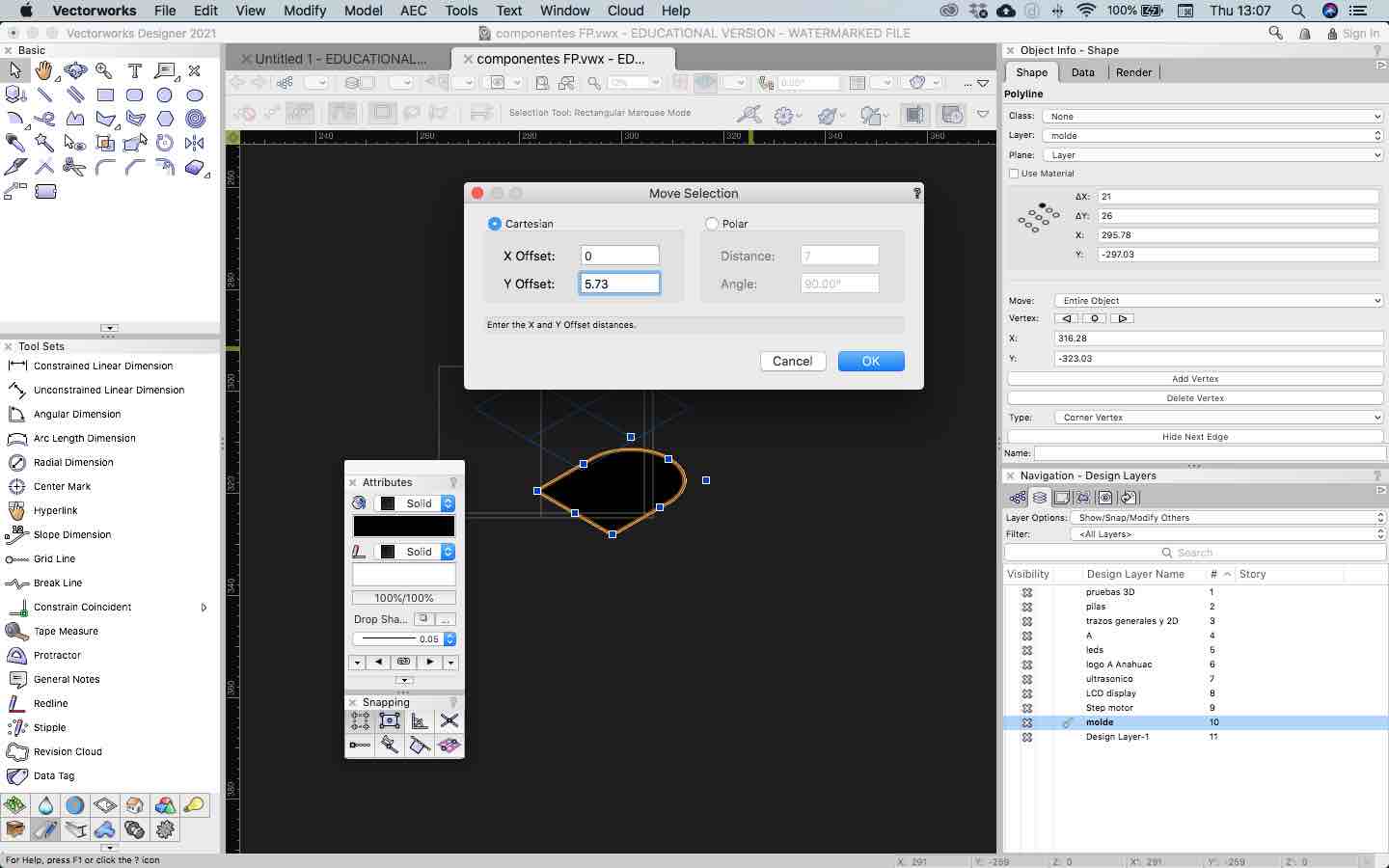
Task: Switch to the Data tab
Action: [x=1082, y=72]
